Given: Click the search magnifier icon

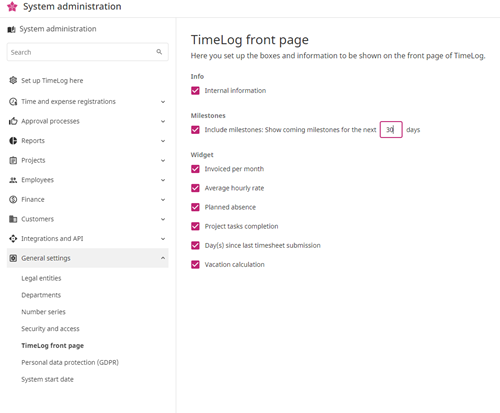Looking at the screenshot, I should pyautogui.click(x=159, y=52).
